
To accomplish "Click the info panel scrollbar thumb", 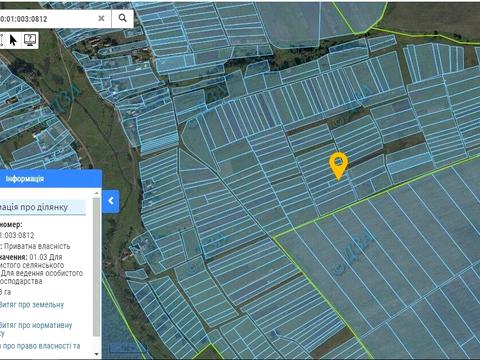I will click(x=97, y=267).
